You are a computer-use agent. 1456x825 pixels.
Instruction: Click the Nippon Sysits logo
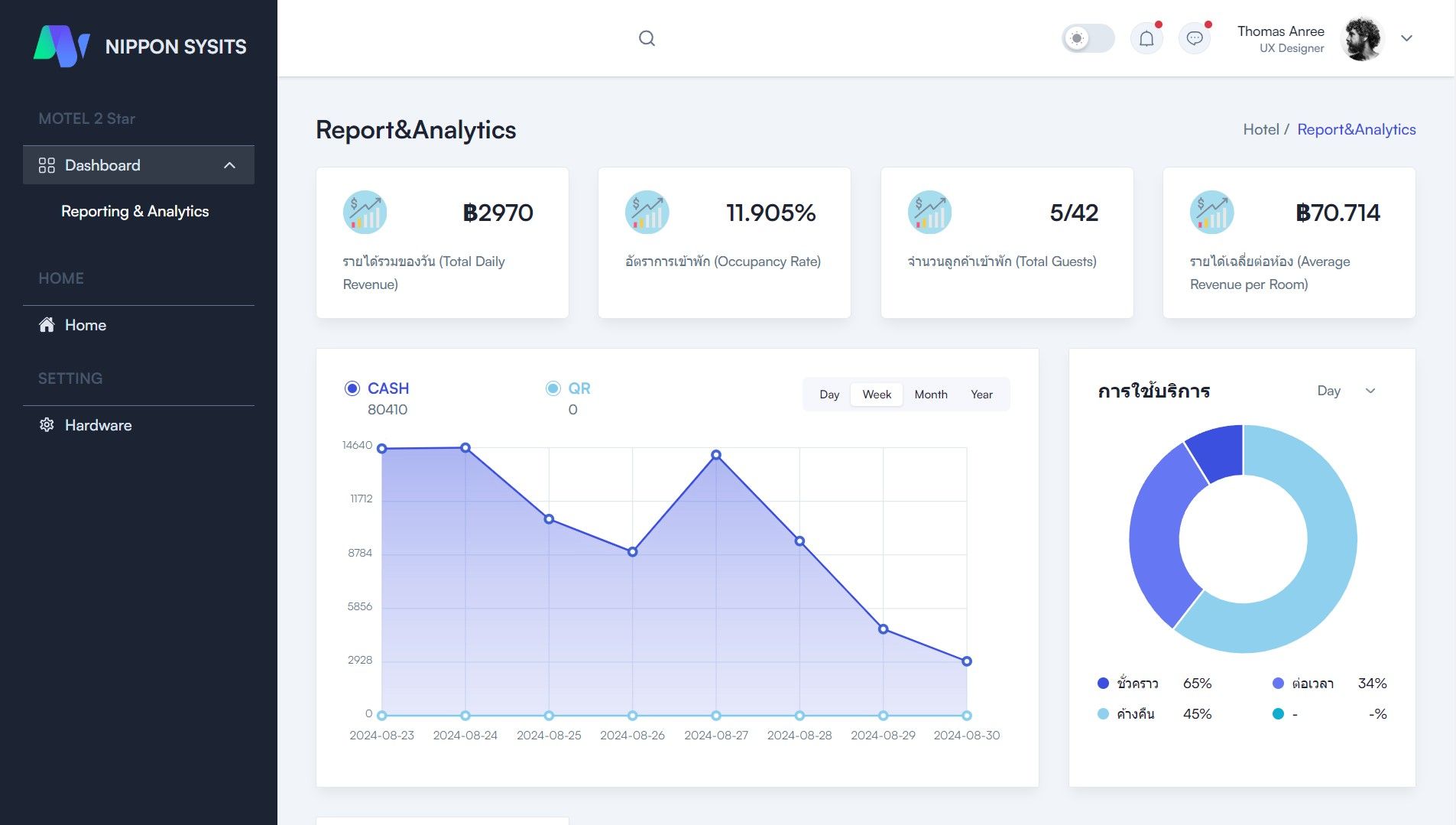tap(62, 46)
